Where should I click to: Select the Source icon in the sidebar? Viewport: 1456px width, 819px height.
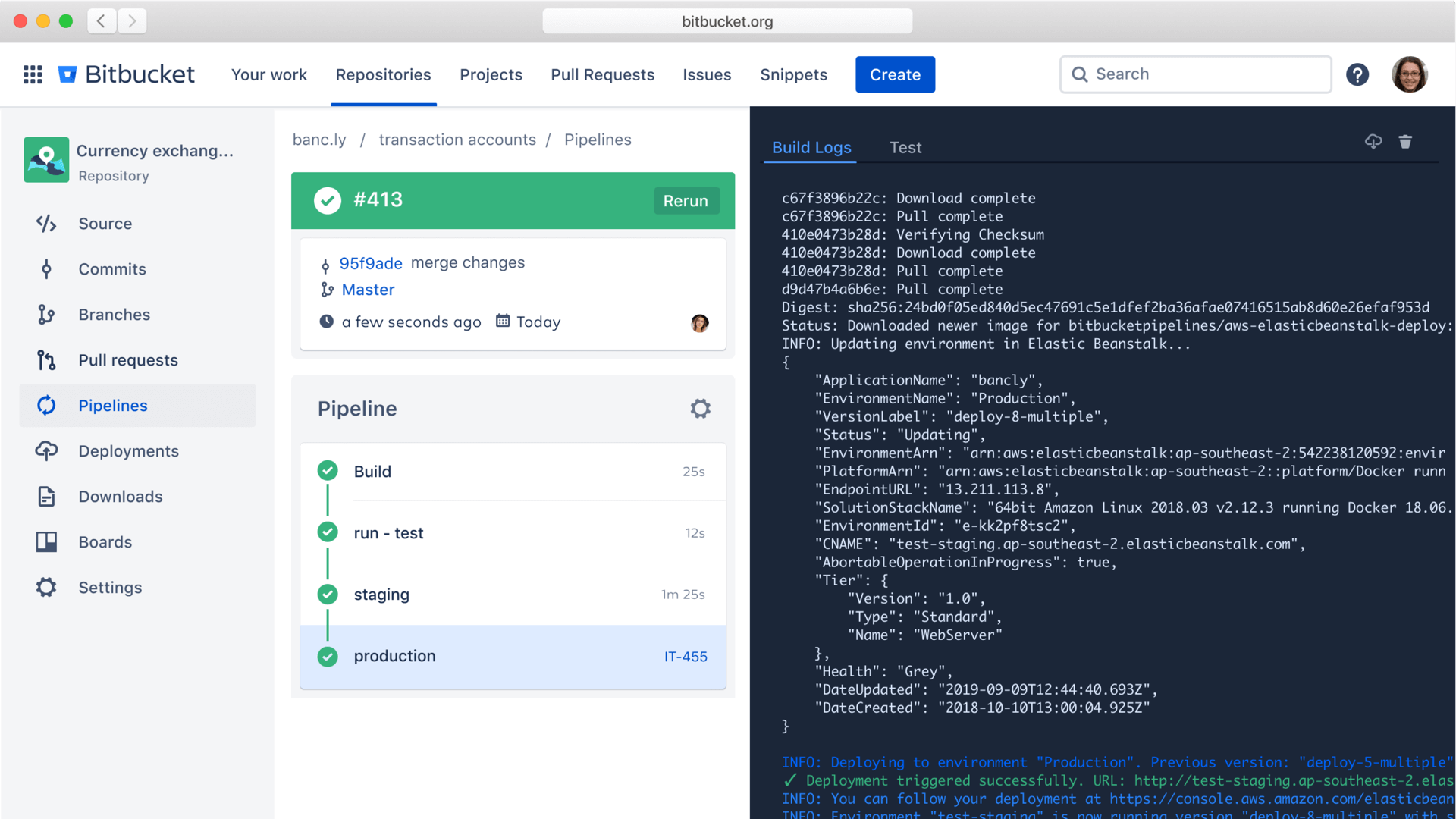click(45, 224)
